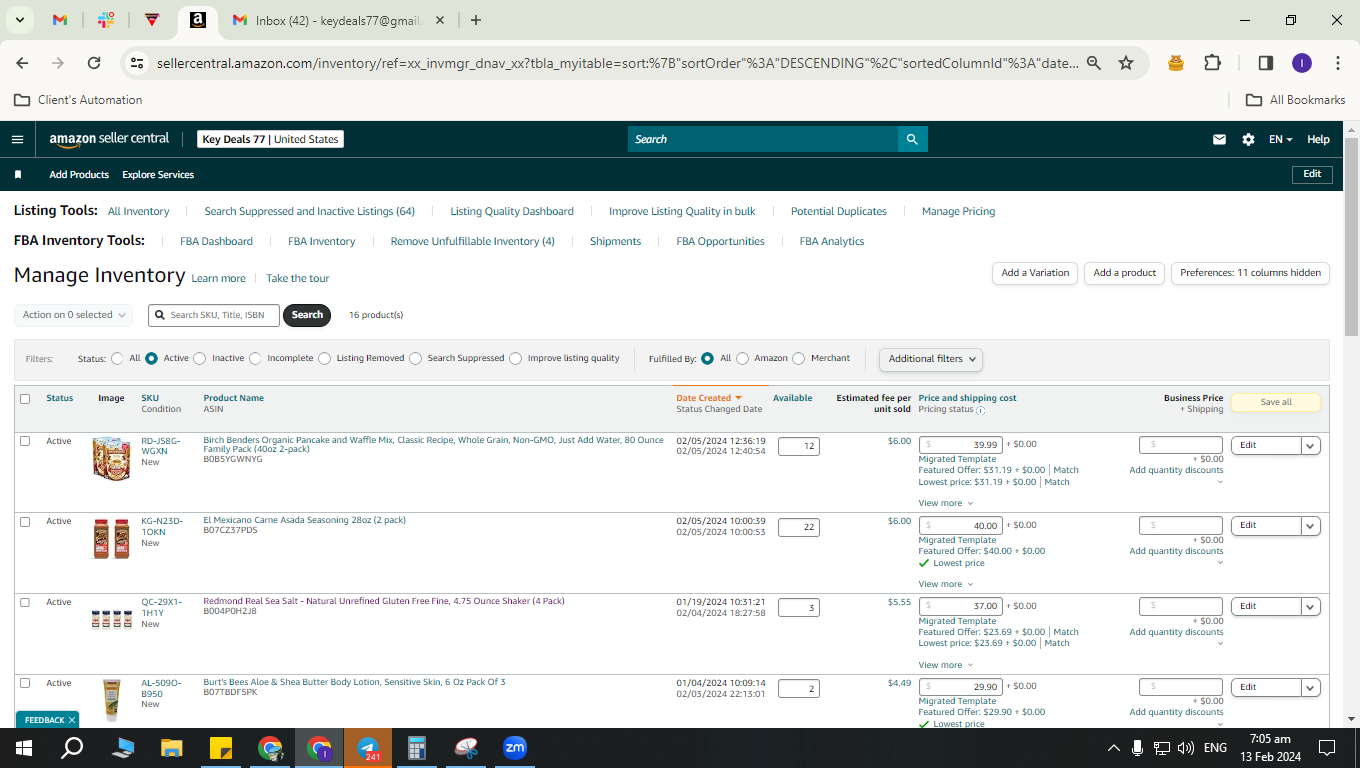Go to the FBA Dashboard
The width and height of the screenshot is (1360, 768).
coord(216,241)
